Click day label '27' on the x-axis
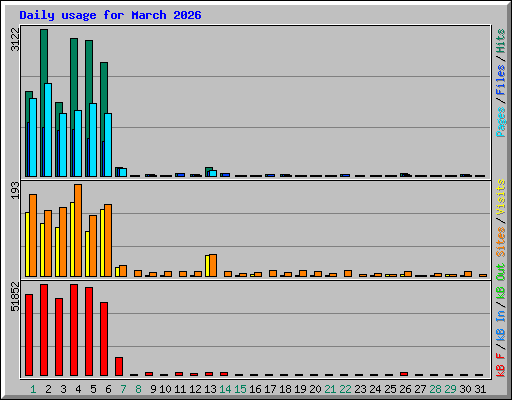Screen dimensions: 512x400 [420, 389]
